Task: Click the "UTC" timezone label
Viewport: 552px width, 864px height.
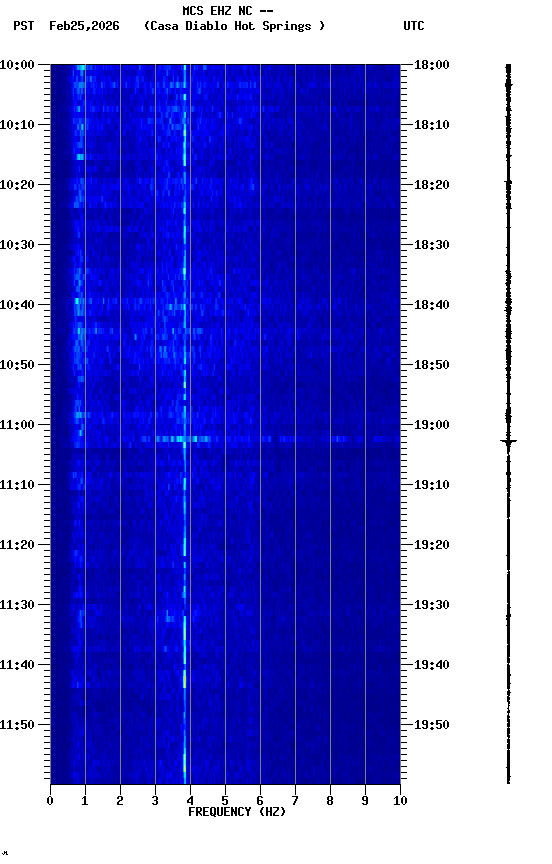Action: [x=414, y=26]
